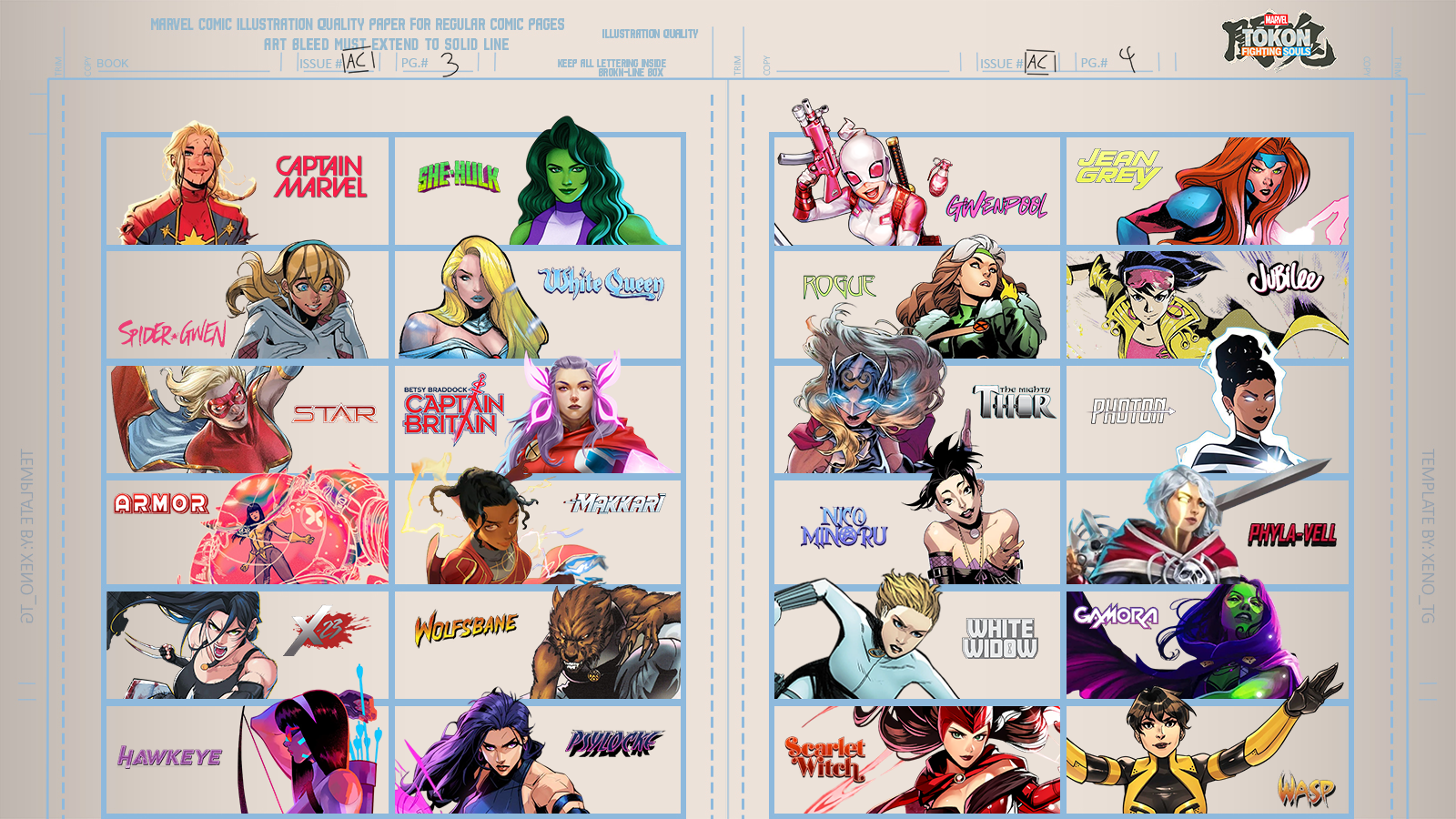
Task: Select the Gwenpool character card
Action: (x=917, y=191)
